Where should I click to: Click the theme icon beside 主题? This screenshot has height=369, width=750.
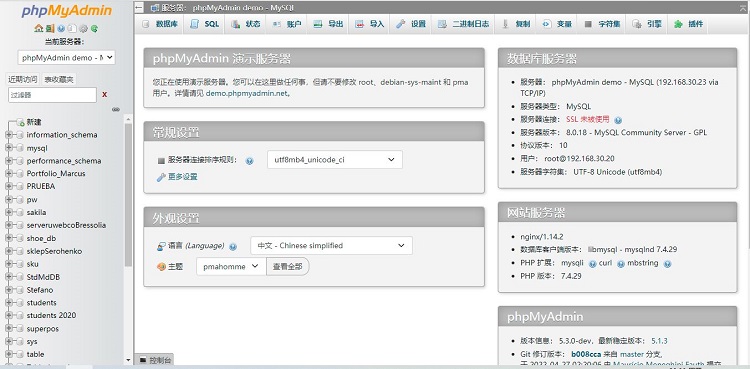coord(161,267)
